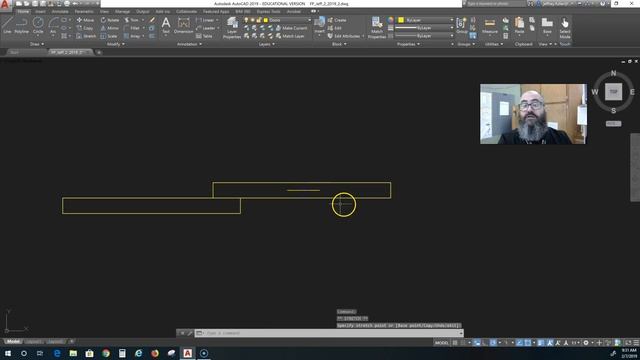Toggle layer lock icon in layer dropdown
640x360 pixels.
[x=259, y=20]
